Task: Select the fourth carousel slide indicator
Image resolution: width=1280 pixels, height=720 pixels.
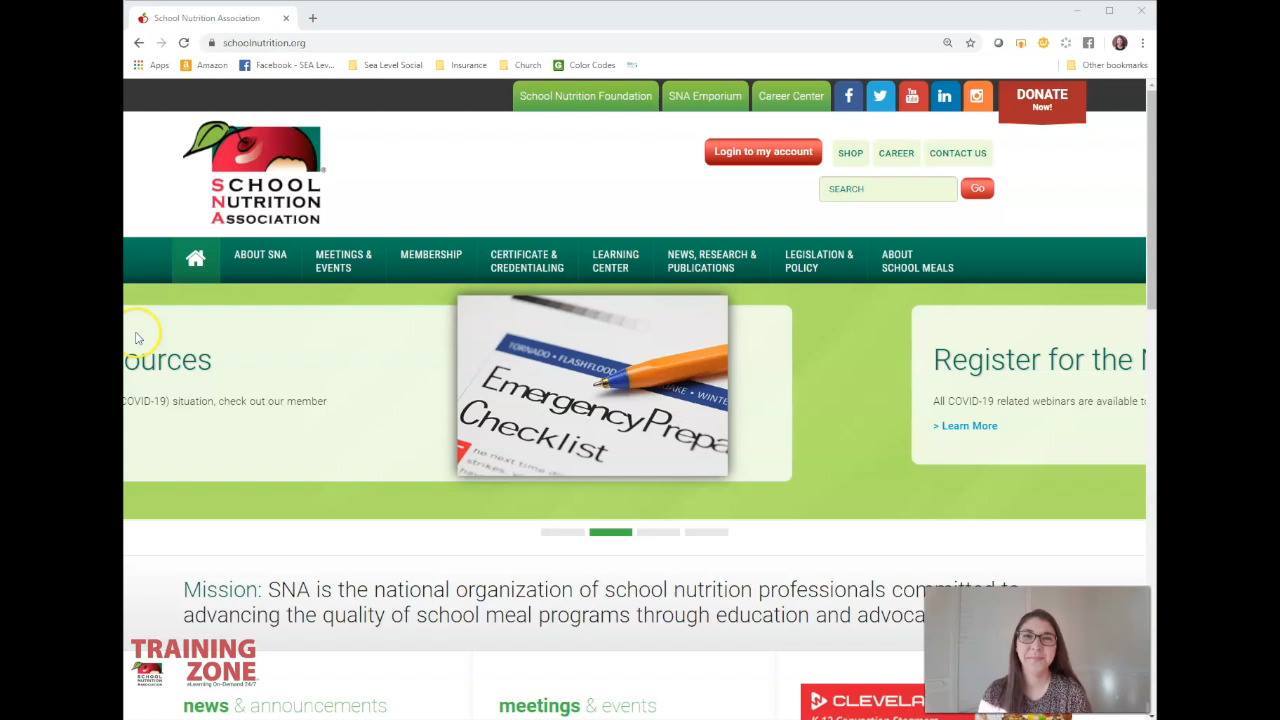Action: click(707, 532)
